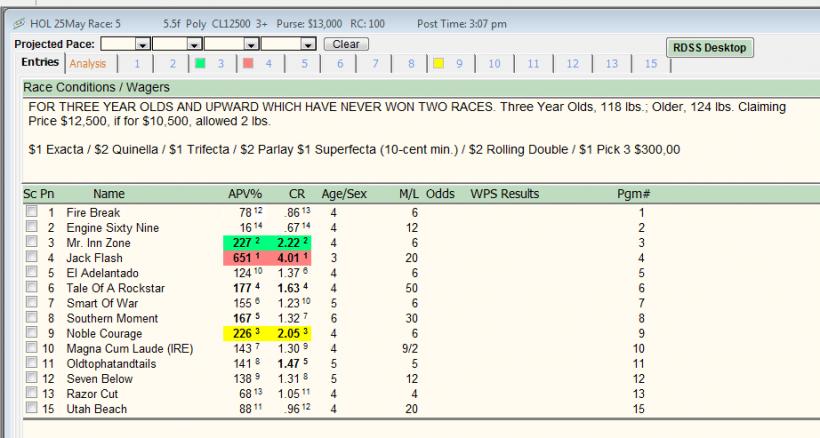820x438 pixels.
Task: Click the Clear button
Action: [x=346, y=44]
